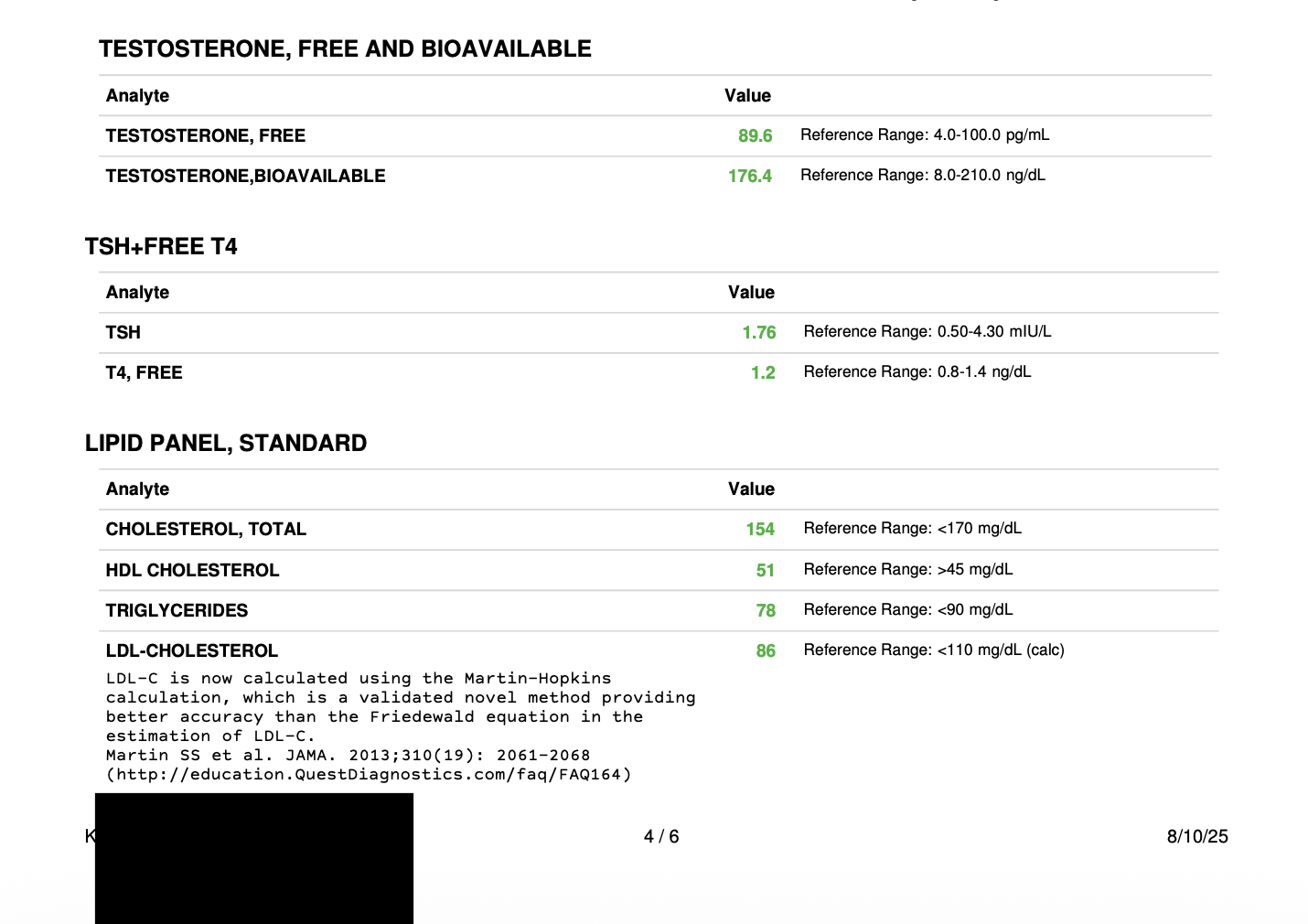Viewport: 1308px width, 924px height.
Task: Click the citation "Martin SS et al. JAMA. 2013;310(19): 2061-2068"
Action: 348,755
